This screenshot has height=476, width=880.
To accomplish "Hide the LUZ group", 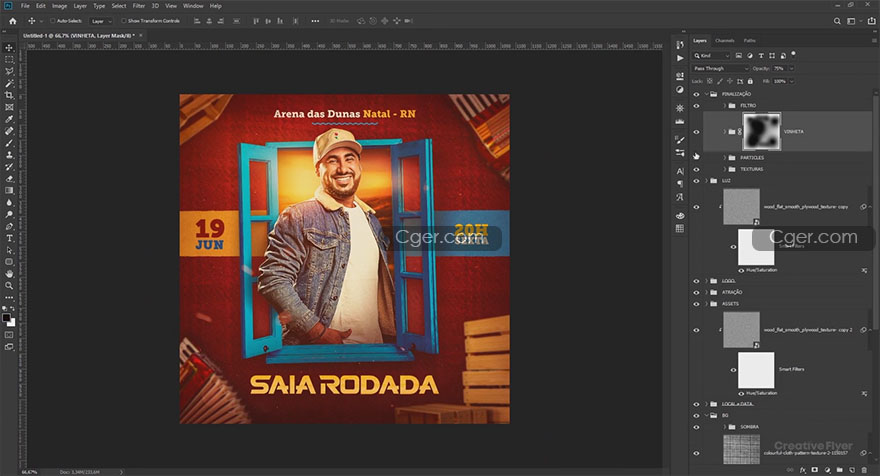I will pos(696,181).
